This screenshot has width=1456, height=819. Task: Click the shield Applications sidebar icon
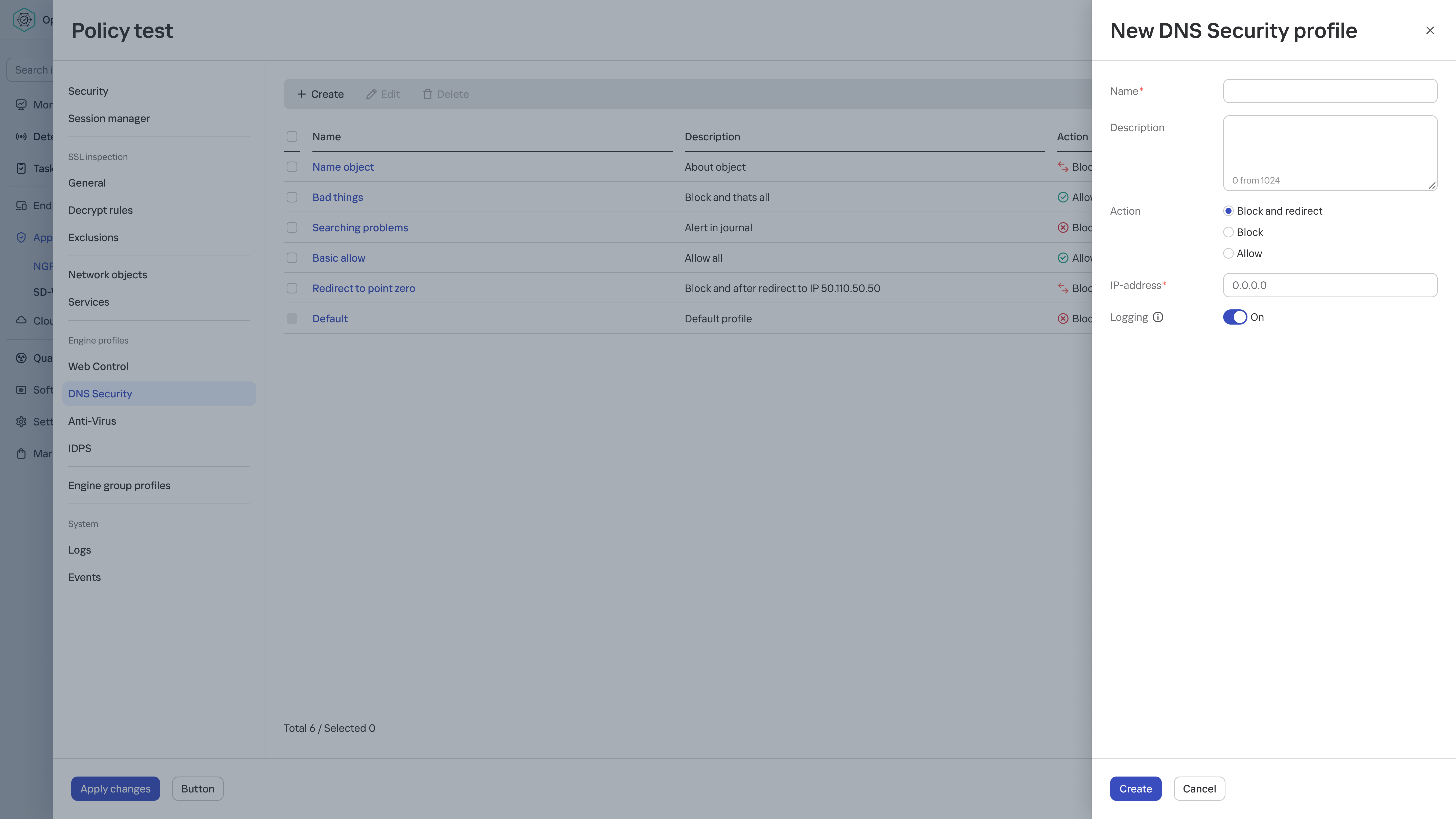coord(21,237)
